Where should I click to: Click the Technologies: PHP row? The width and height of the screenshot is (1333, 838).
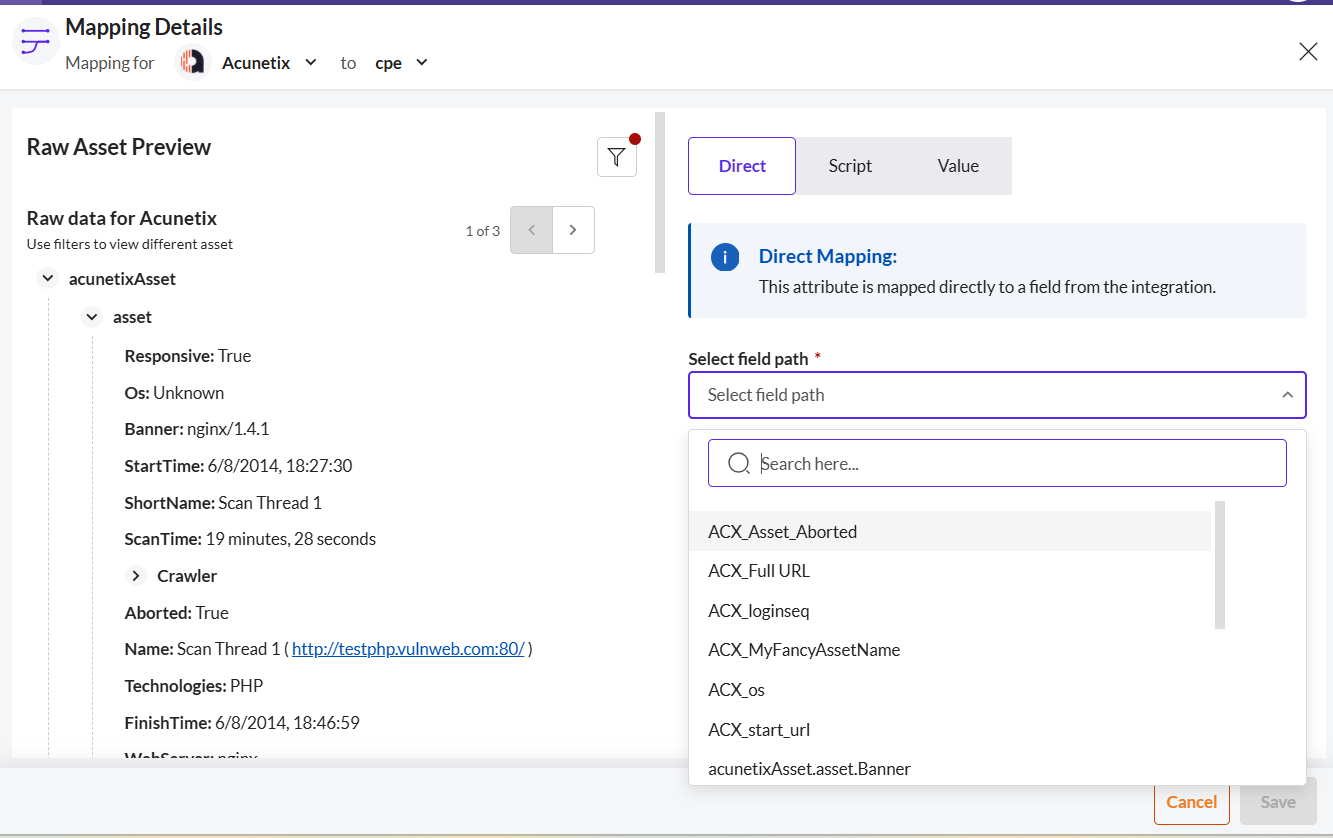click(x=194, y=686)
